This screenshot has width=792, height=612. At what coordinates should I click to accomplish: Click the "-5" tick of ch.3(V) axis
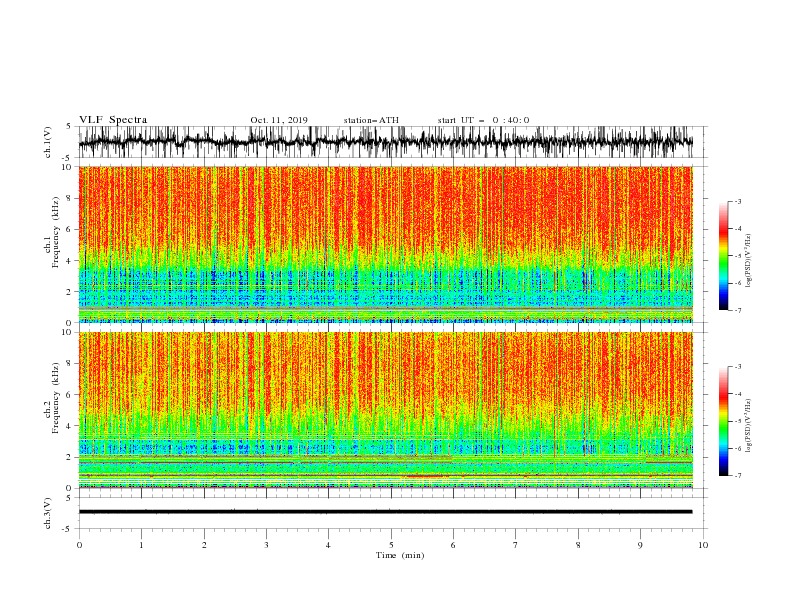(68, 529)
